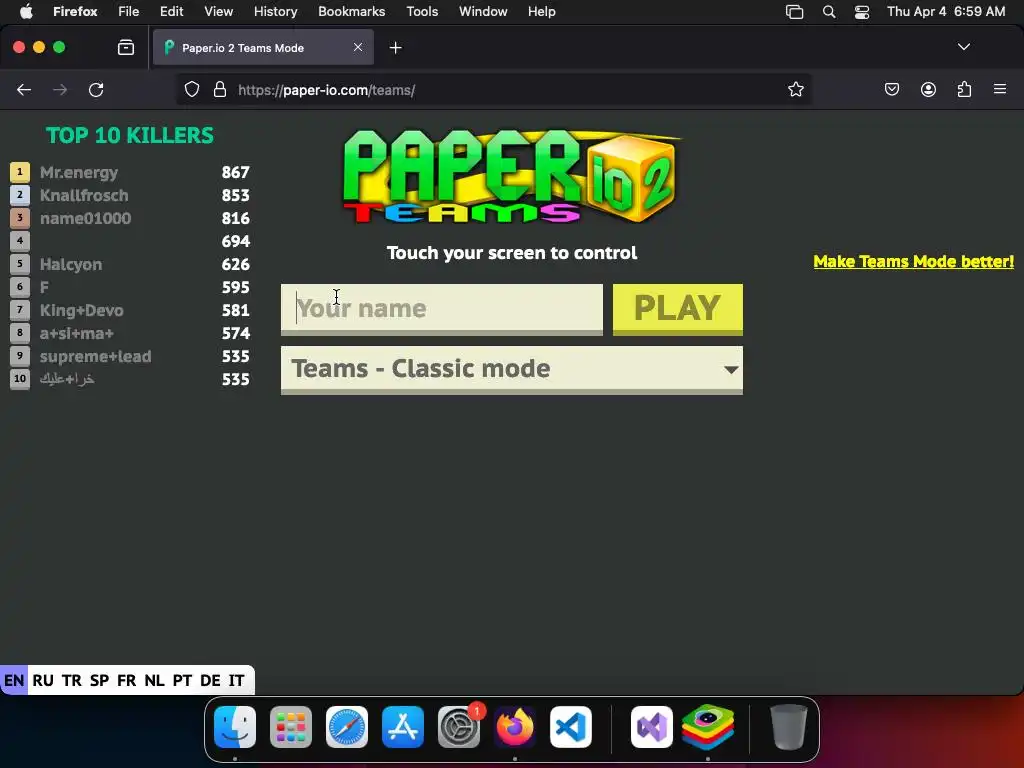Viewport: 1024px width, 768px height.
Task: Open Finder from the dock
Action: 235,727
